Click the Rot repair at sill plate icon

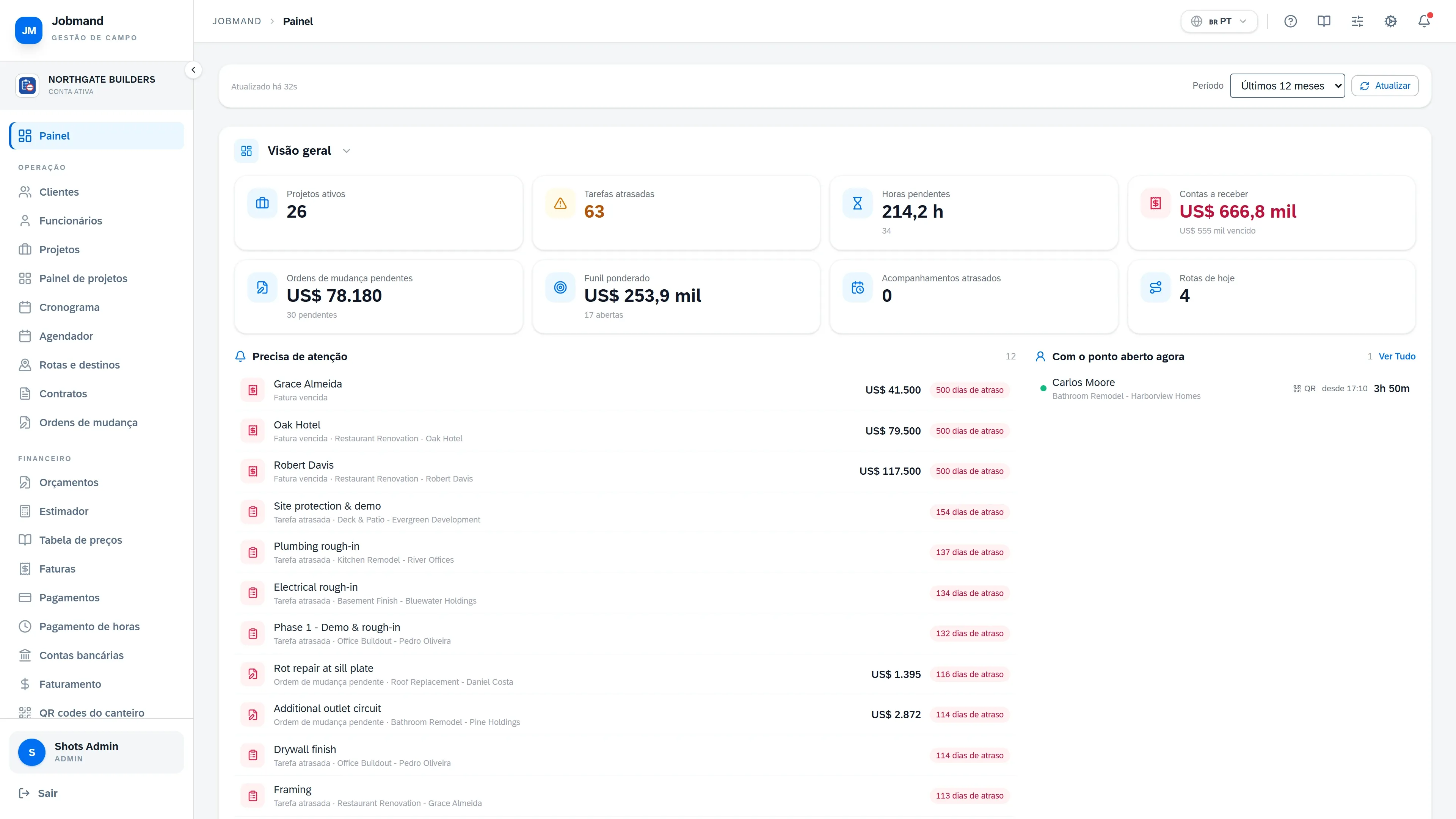pos(253,674)
